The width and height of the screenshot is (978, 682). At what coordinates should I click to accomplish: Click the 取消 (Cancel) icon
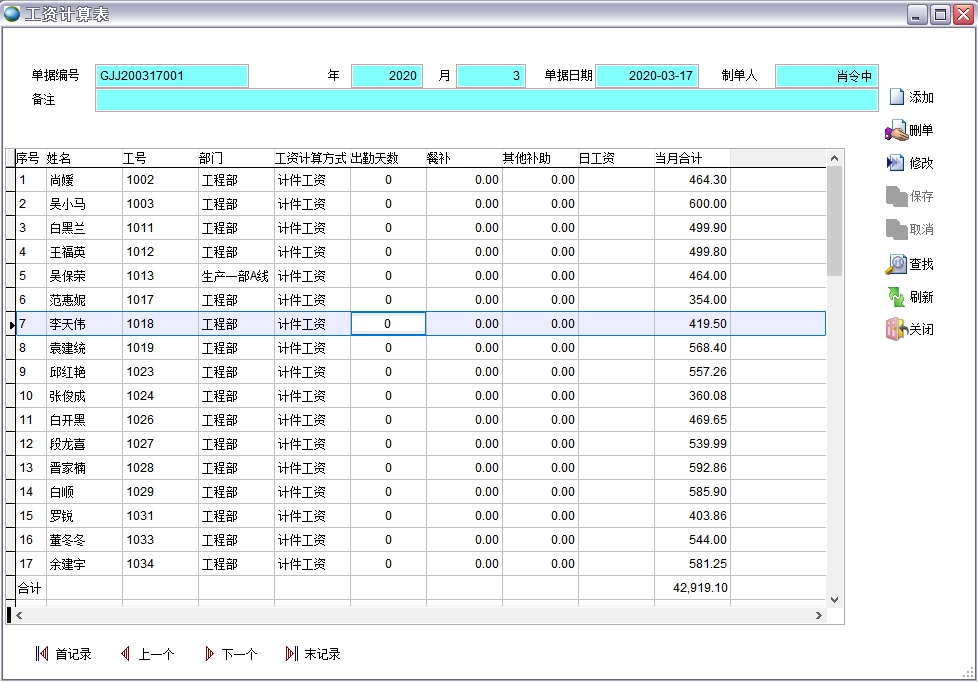point(913,229)
